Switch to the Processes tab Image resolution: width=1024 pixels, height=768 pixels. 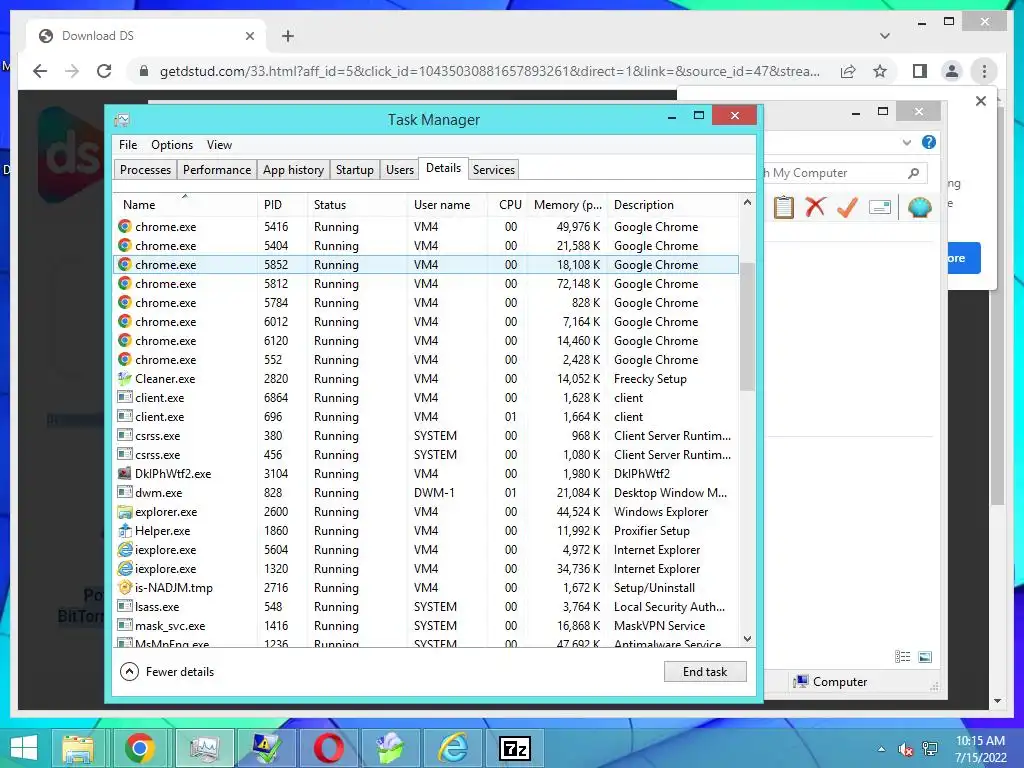145,170
